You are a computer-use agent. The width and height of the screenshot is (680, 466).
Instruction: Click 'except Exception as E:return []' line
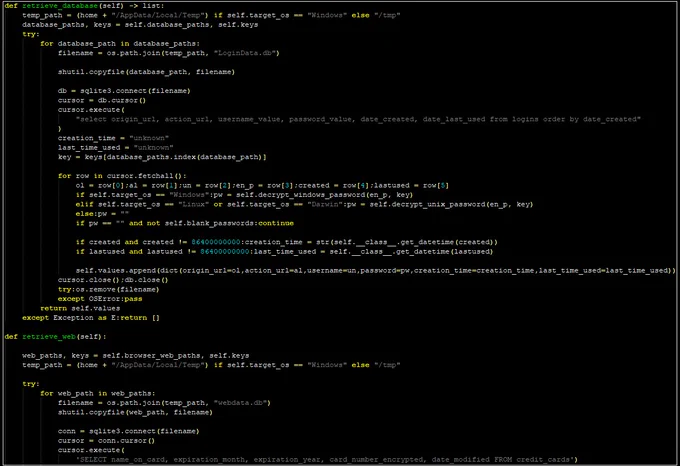tap(91, 318)
